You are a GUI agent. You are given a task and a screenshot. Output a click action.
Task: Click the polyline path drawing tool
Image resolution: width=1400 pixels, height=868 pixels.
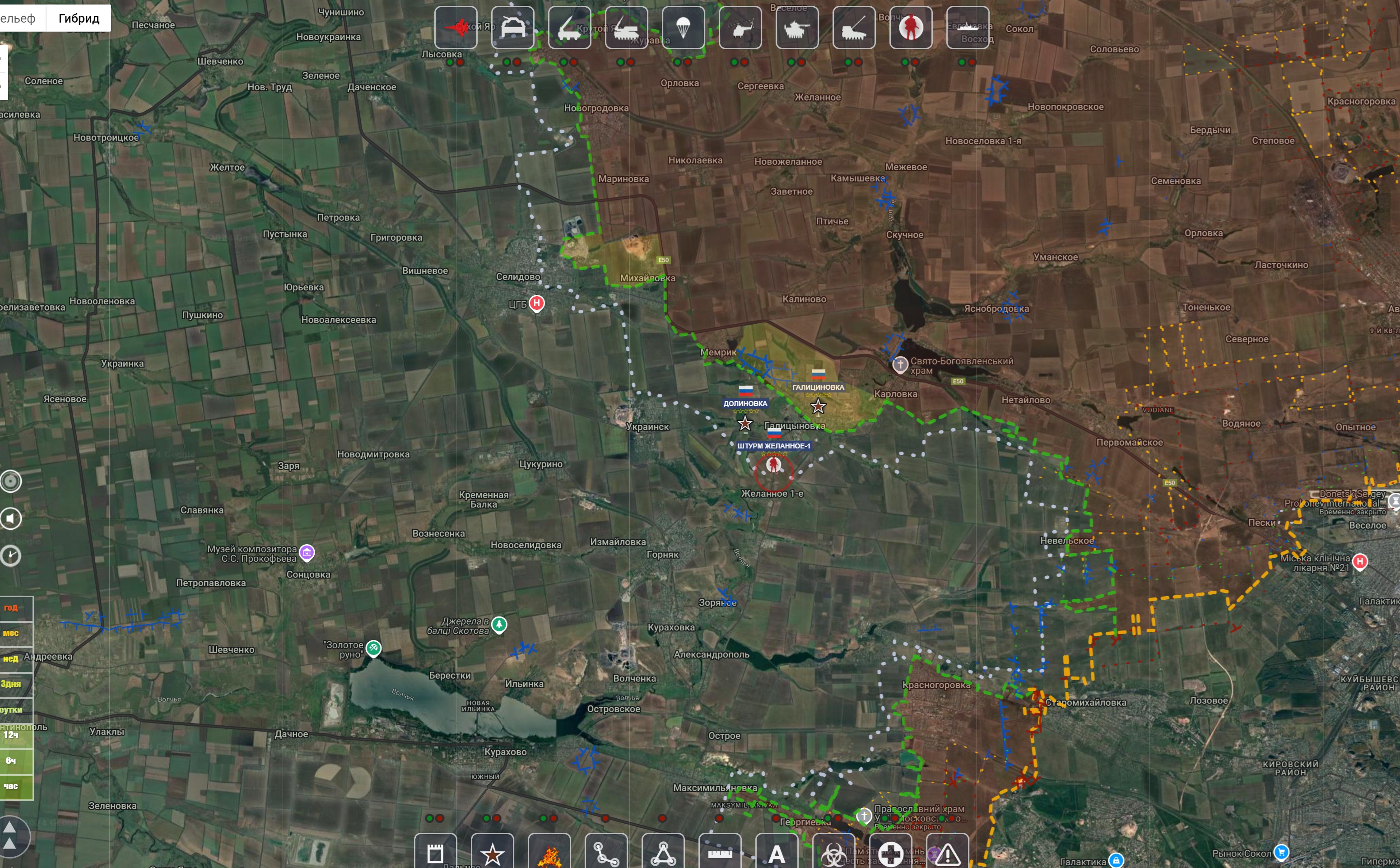(x=606, y=854)
